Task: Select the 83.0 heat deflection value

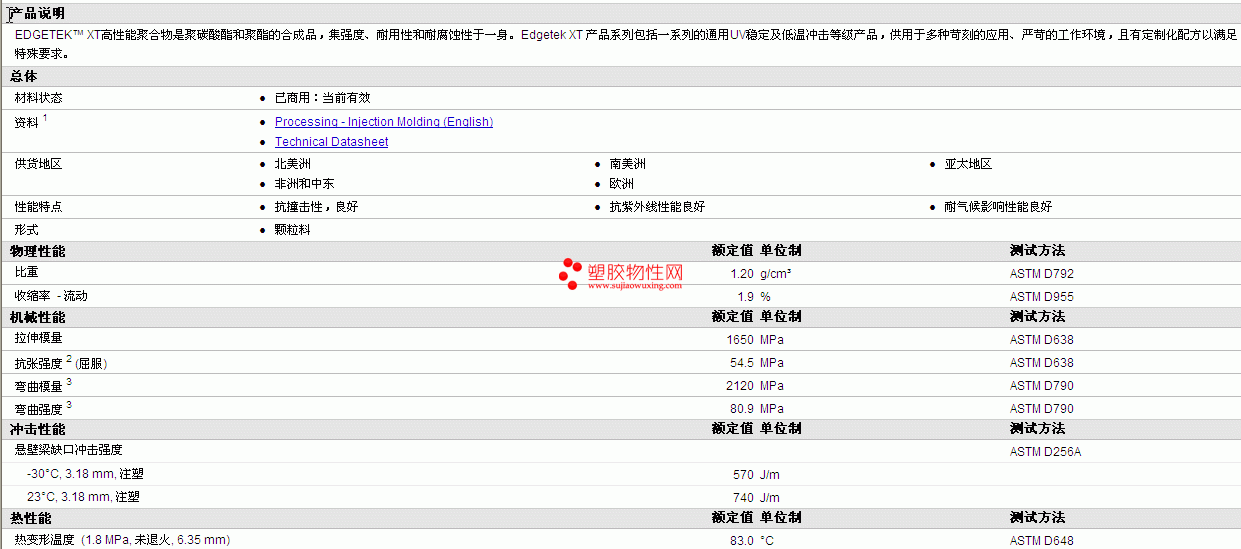Action: pyautogui.click(x=742, y=541)
